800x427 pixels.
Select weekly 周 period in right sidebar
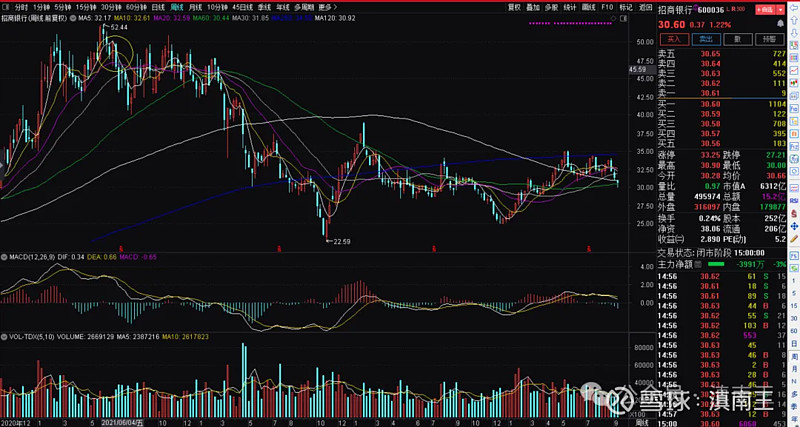coord(793,357)
